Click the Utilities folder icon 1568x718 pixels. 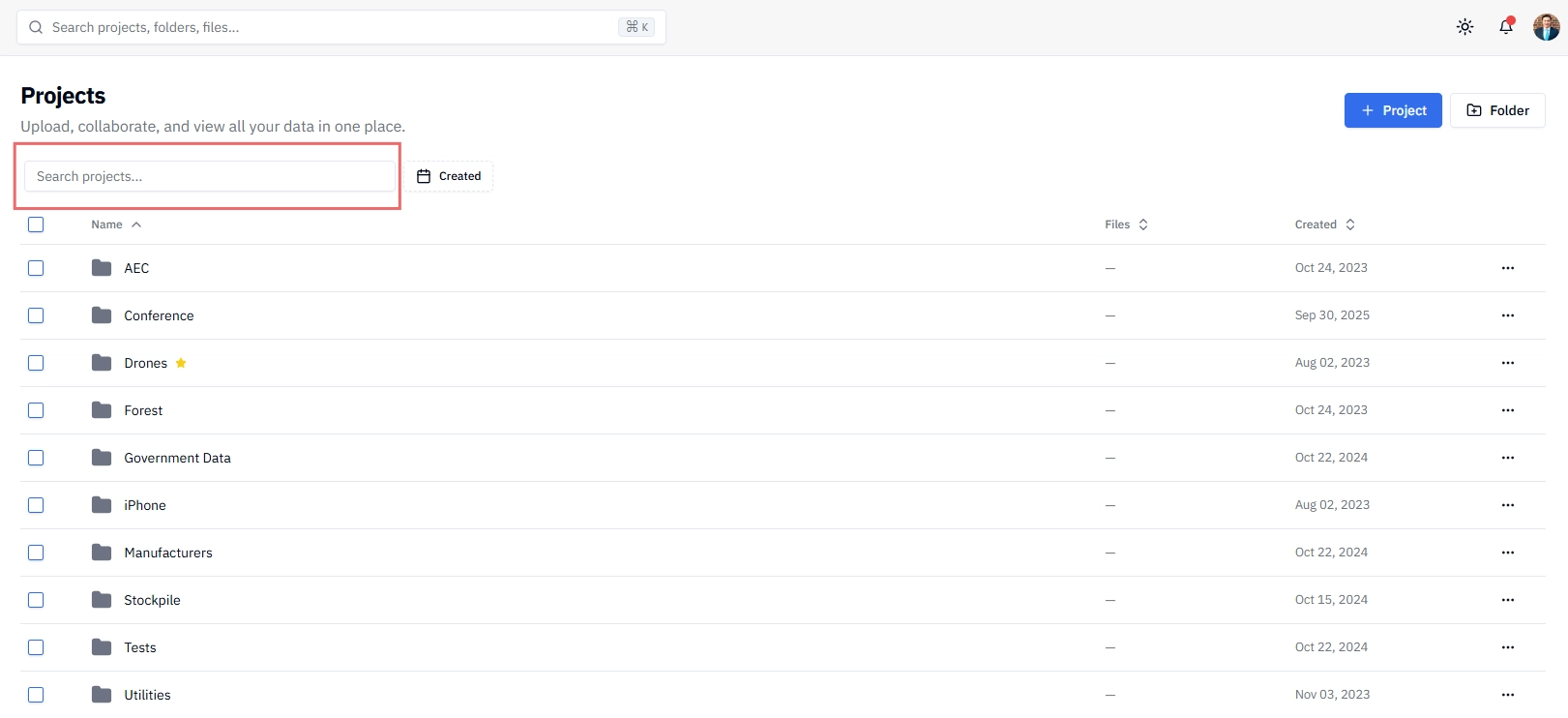102,695
